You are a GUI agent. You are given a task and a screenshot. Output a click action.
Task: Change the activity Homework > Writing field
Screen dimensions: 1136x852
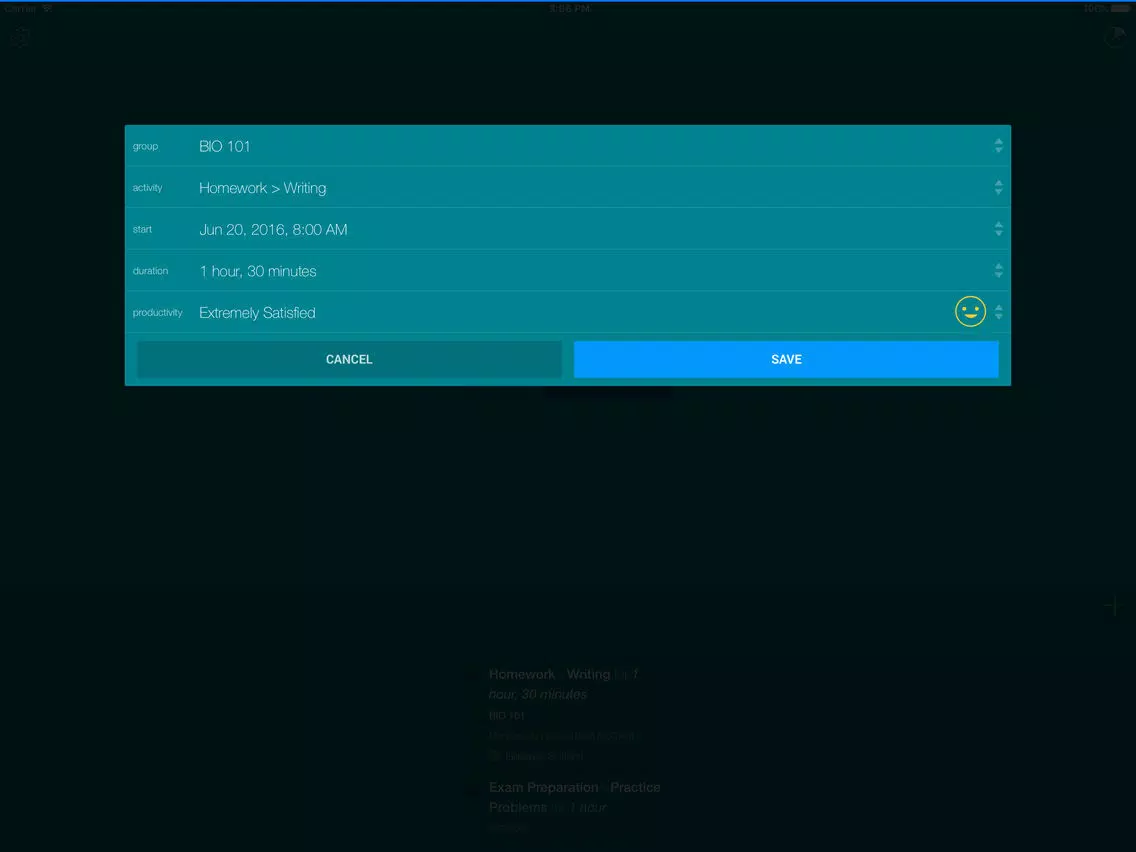pos(567,188)
